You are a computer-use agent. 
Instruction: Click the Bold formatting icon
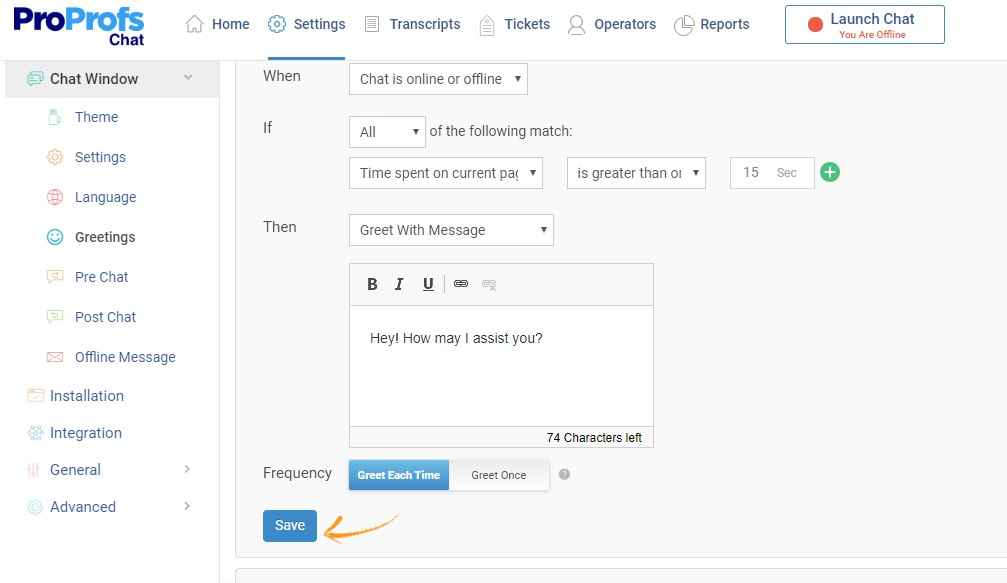tap(372, 284)
